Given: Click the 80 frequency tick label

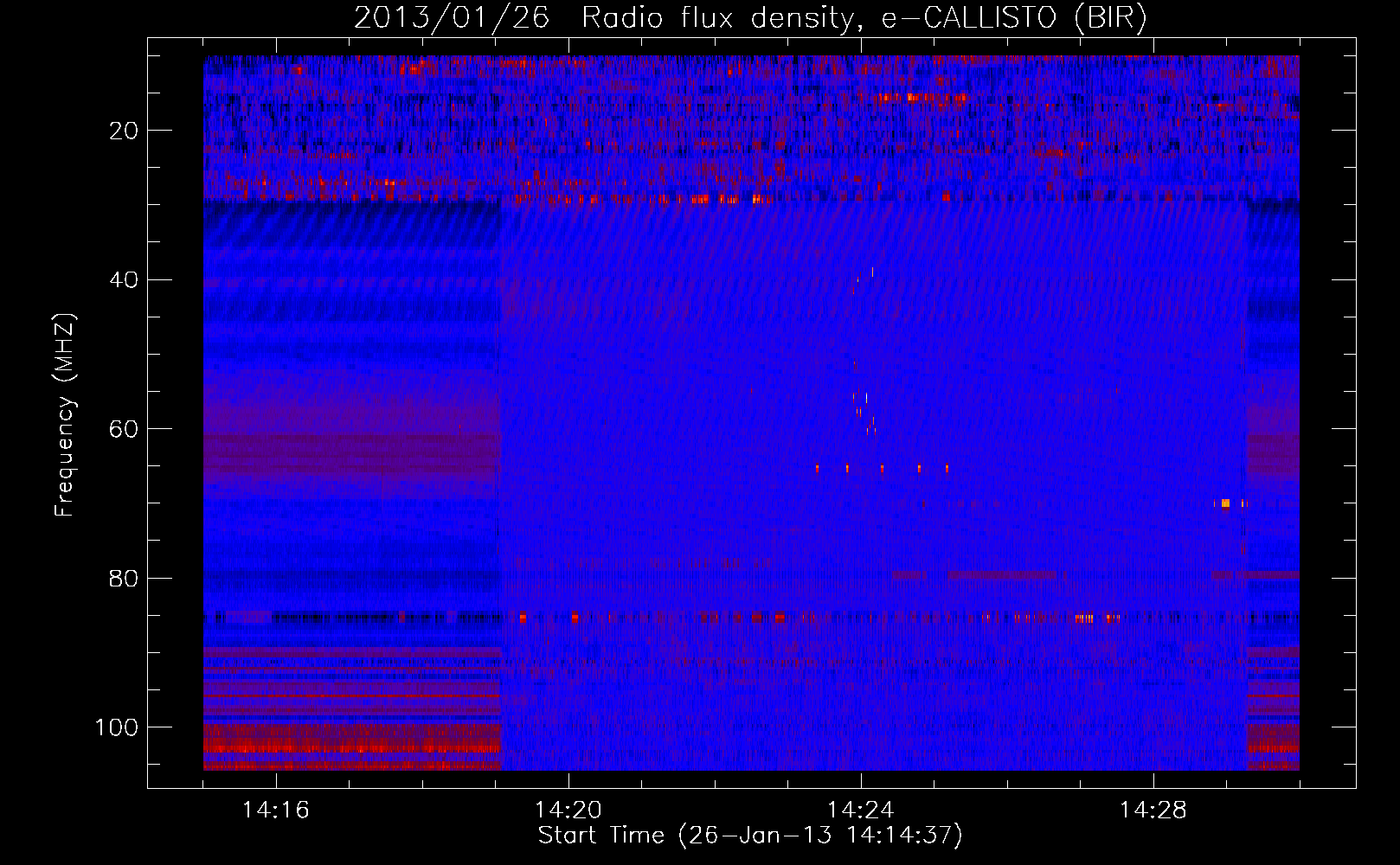Looking at the screenshot, I should 125,578.
